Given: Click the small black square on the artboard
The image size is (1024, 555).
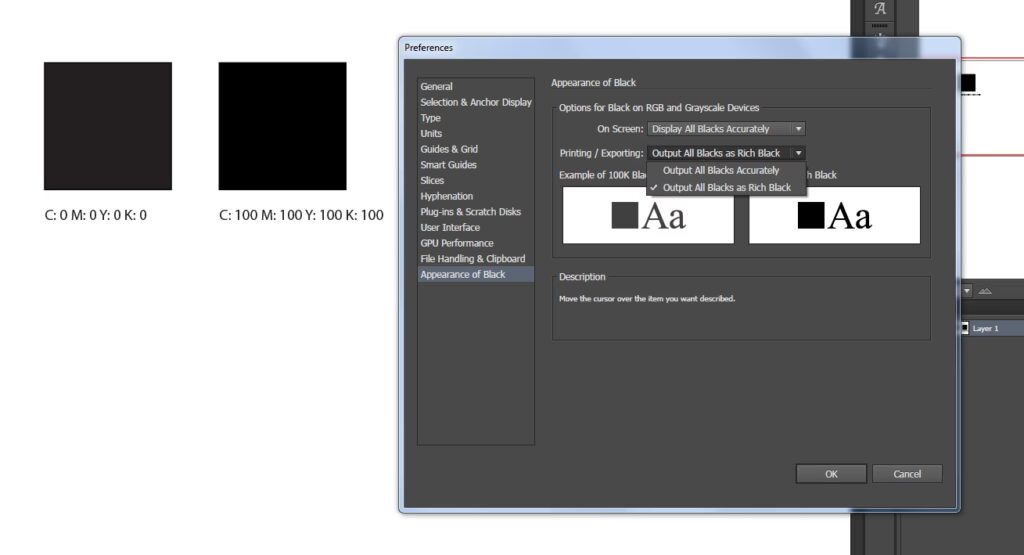Looking at the screenshot, I should coord(967,83).
